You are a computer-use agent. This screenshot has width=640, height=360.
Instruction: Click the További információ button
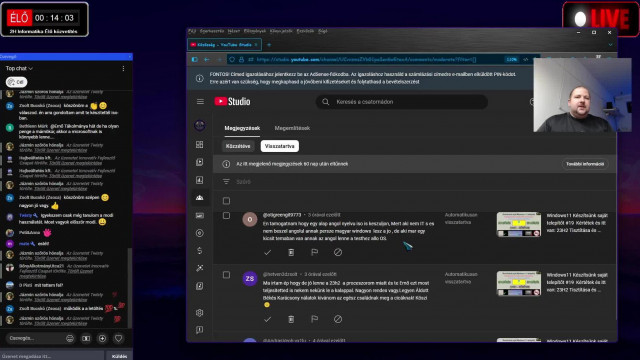tap(585, 164)
